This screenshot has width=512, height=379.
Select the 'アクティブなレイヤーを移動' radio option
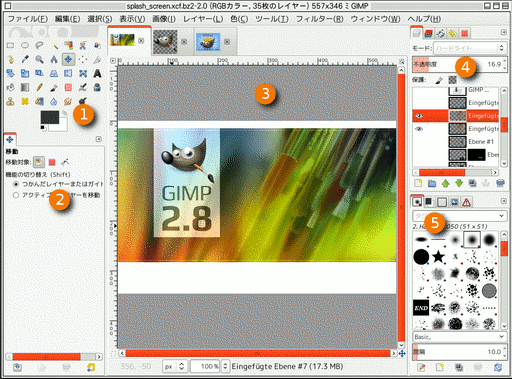(16, 195)
